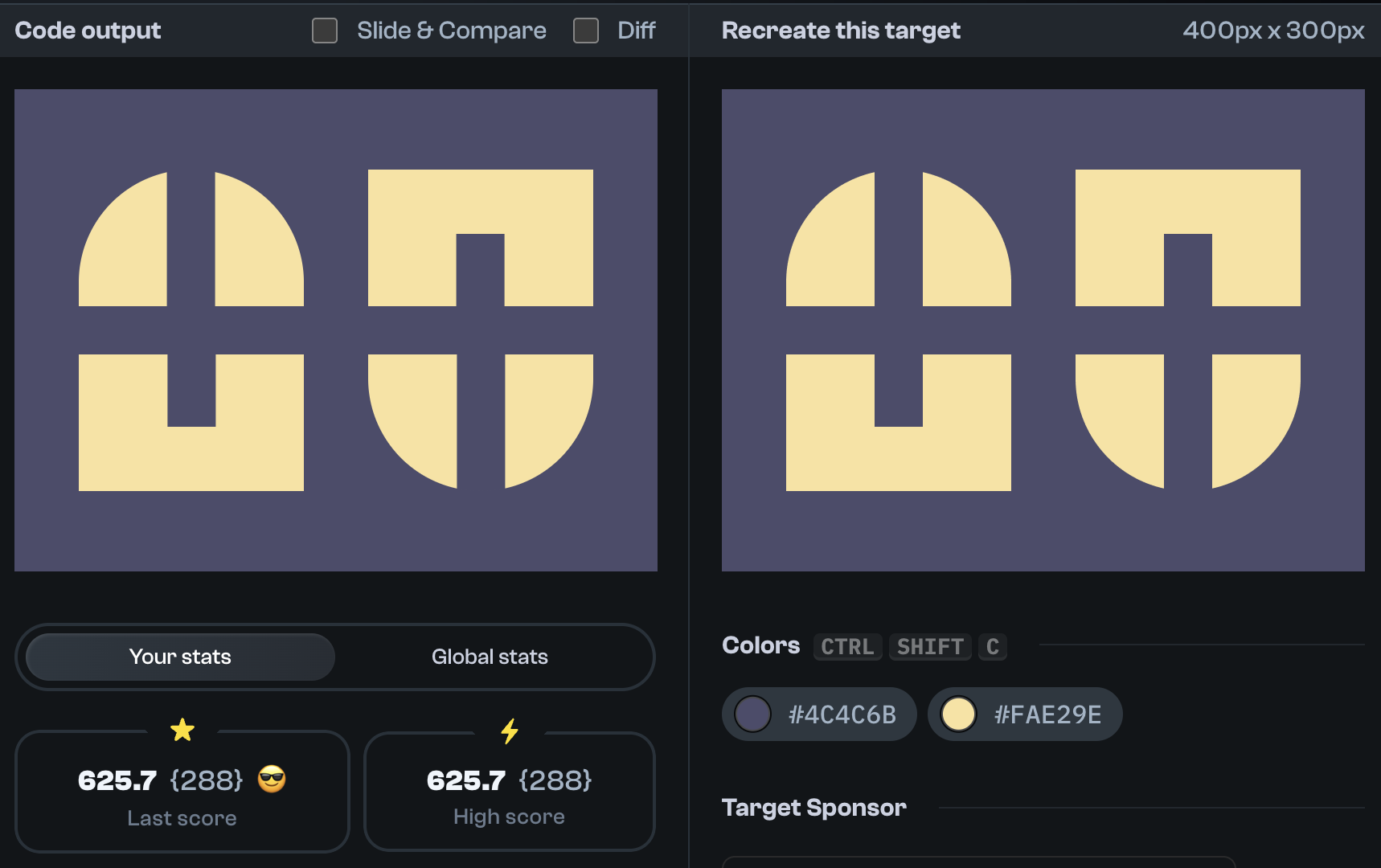
Task: Click the Recreate this target heading
Action: pyautogui.click(x=841, y=31)
